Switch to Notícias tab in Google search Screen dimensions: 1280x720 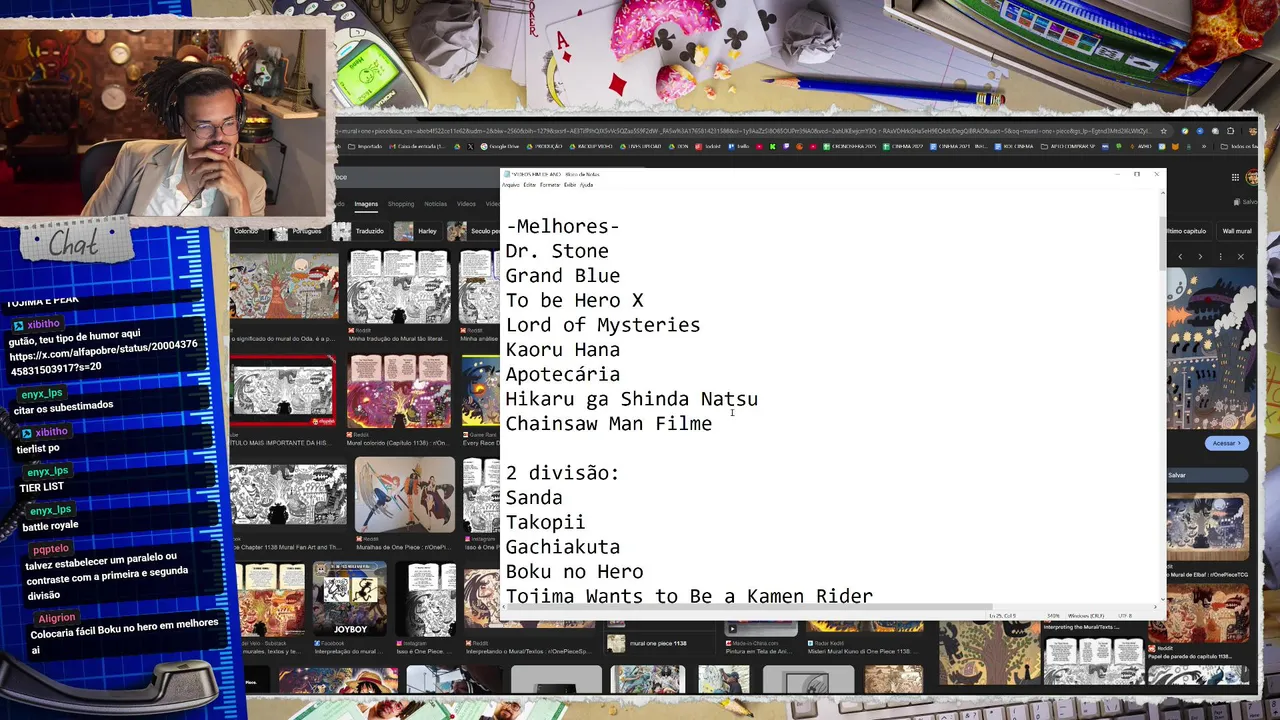pos(436,204)
